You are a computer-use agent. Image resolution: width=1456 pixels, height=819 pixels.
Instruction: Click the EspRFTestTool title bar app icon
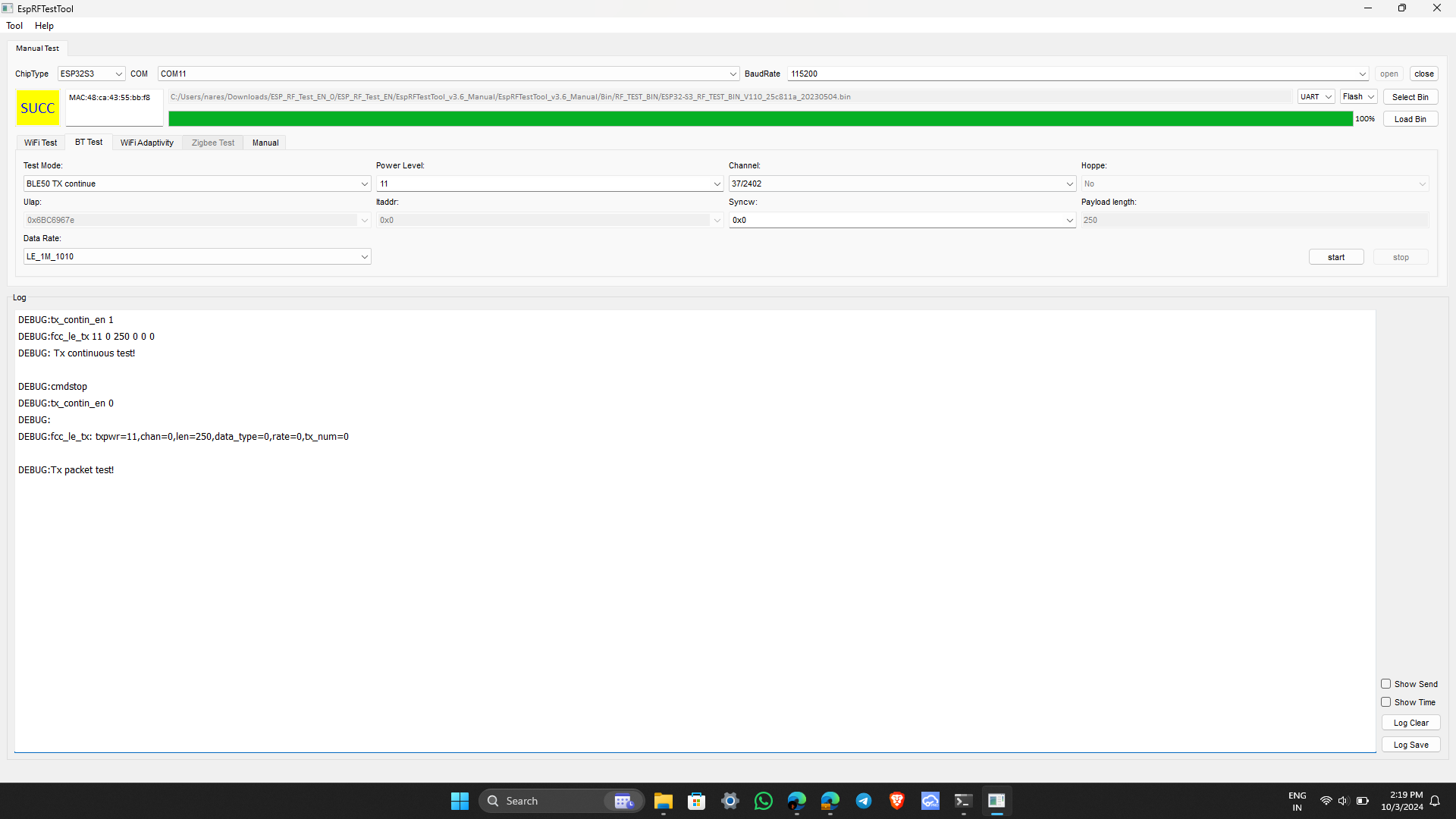pyautogui.click(x=8, y=8)
